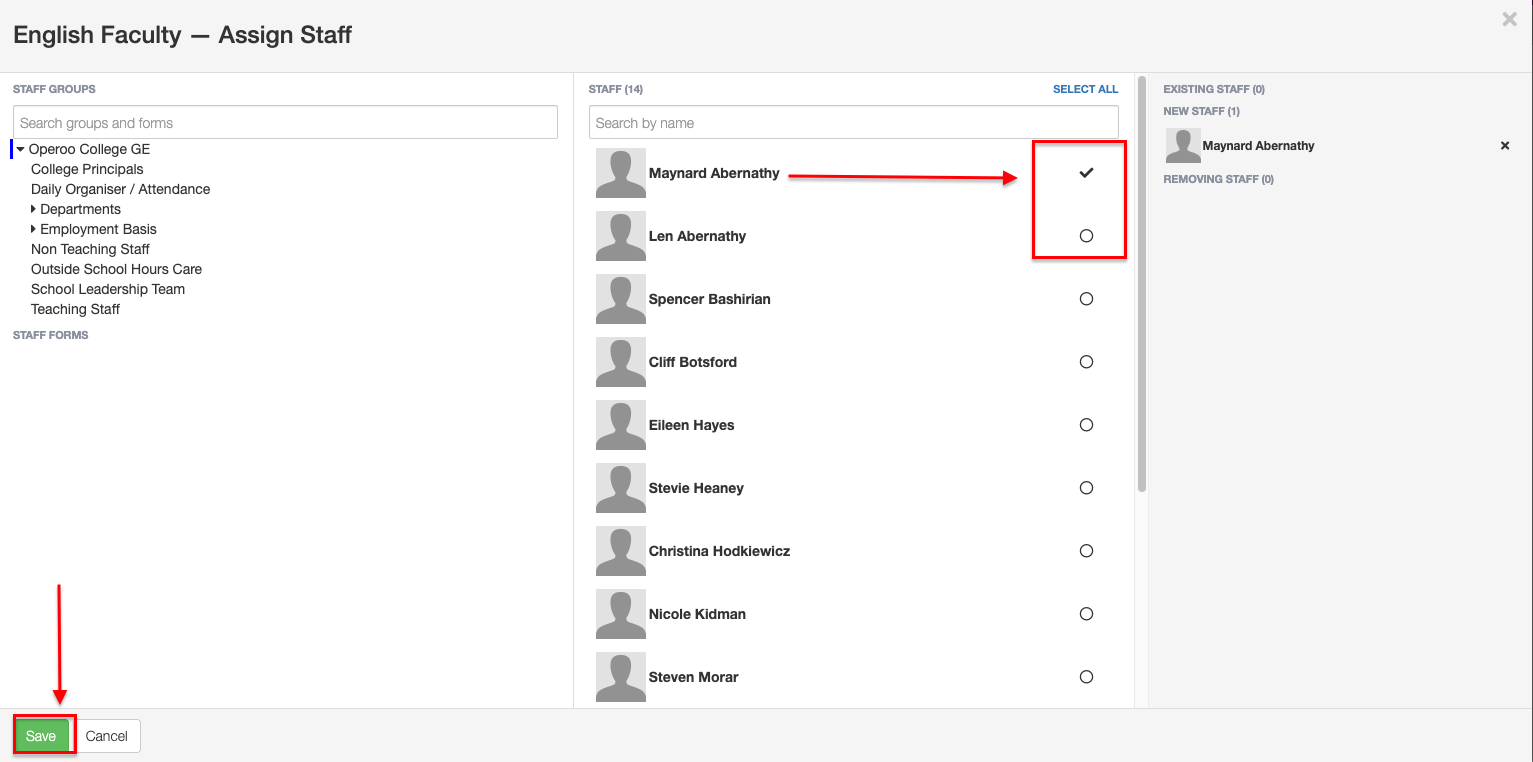This screenshot has width=1533, height=762.
Task: Click Nicole Kidman's profile avatar
Action: coord(620,614)
